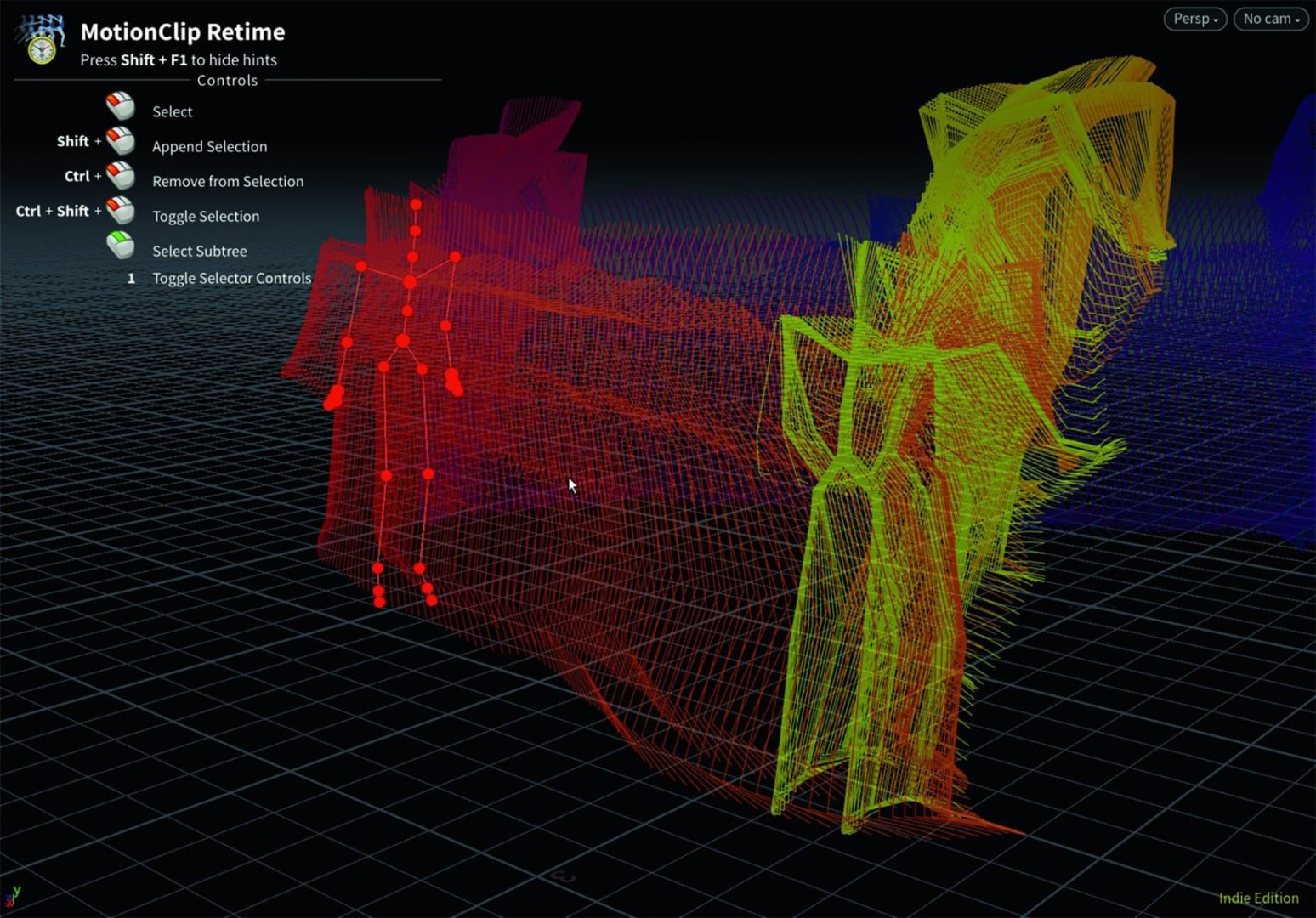
Task: Click the Indie Edition watermark label
Action: point(1257,897)
